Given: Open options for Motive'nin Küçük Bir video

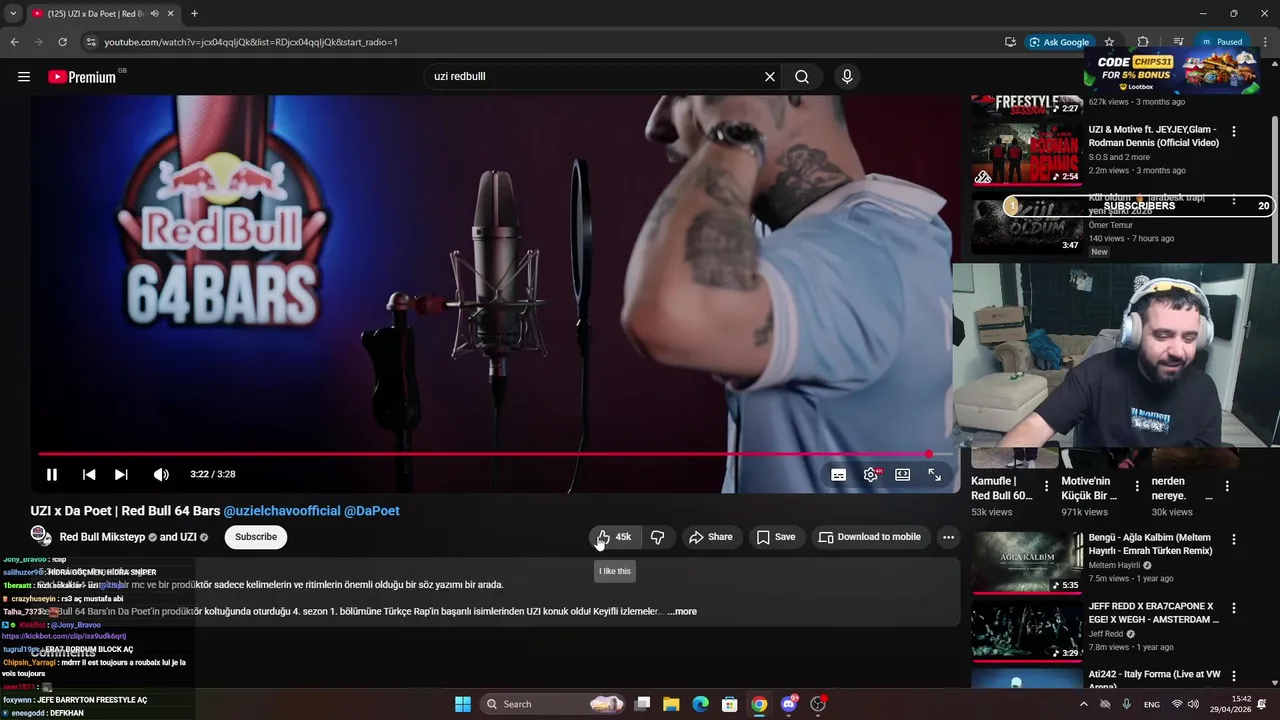Looking at the screenshot, I should coord(1137,487).
